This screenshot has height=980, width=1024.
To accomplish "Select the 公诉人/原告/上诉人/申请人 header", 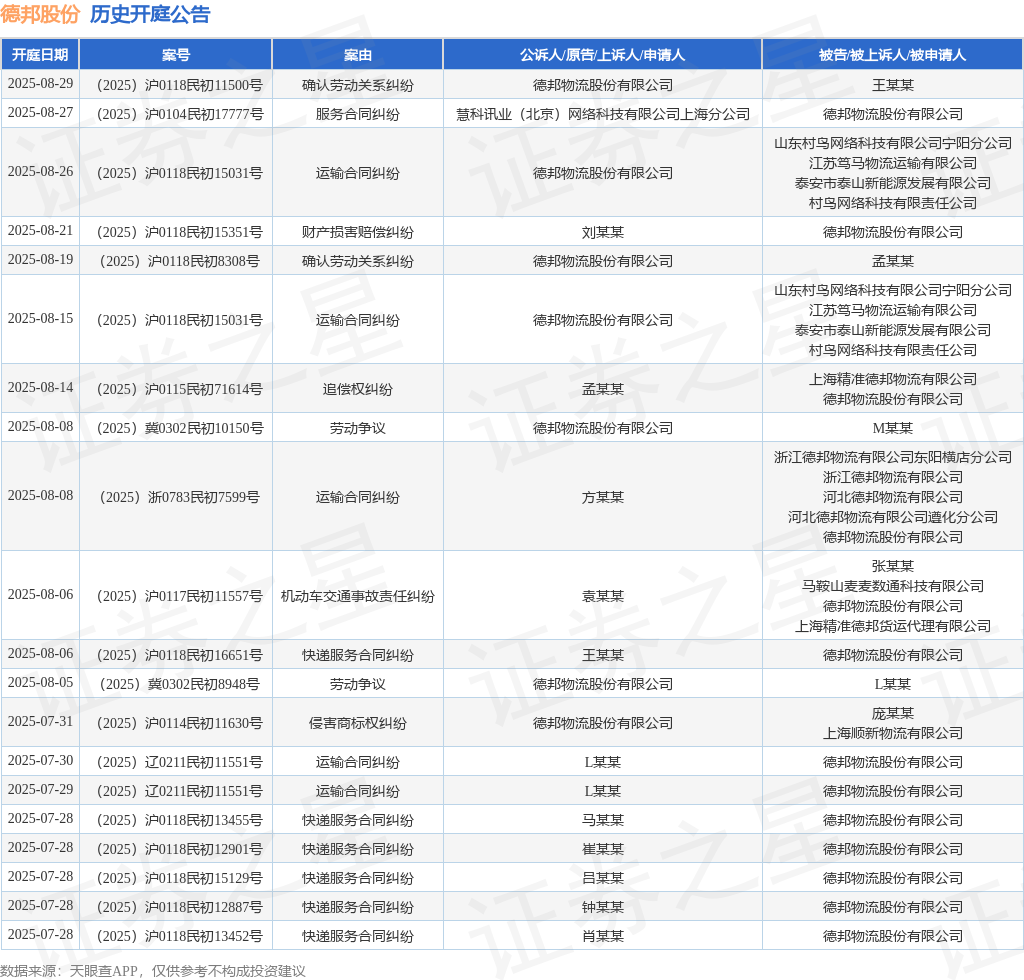I will (x=602, y=55).
